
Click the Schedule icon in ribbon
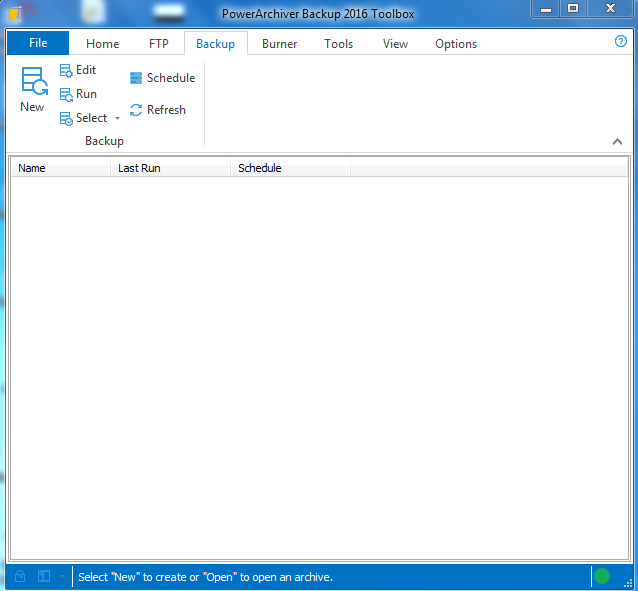click(136, 78)
